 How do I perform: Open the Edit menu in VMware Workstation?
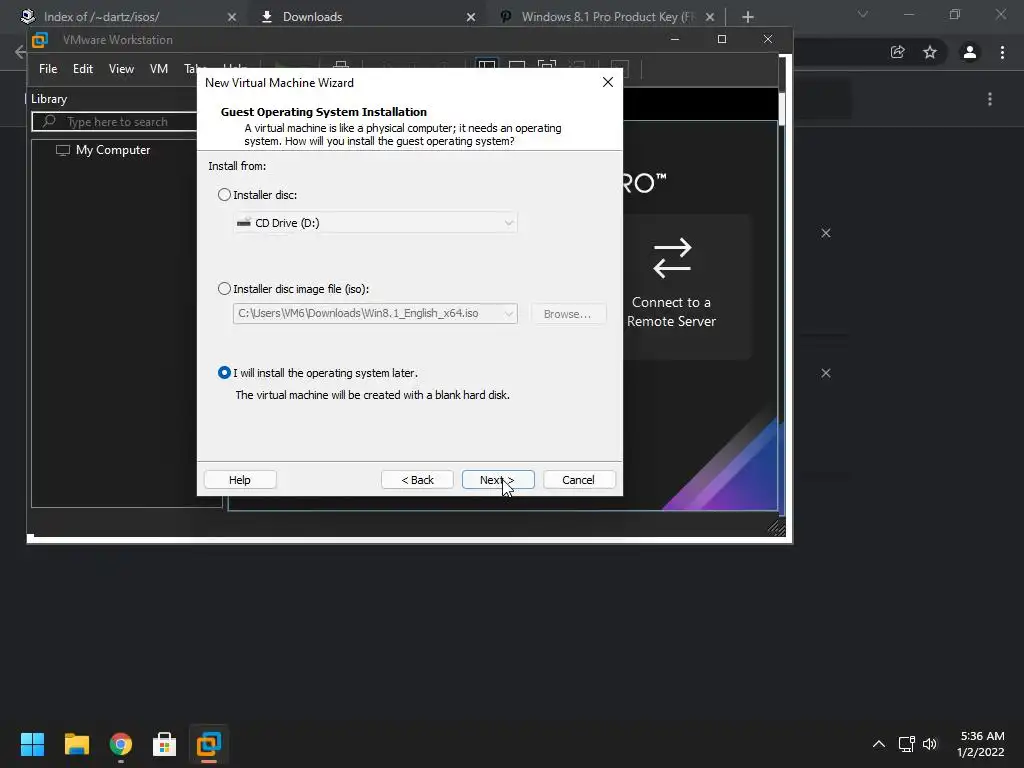[83, 69]
